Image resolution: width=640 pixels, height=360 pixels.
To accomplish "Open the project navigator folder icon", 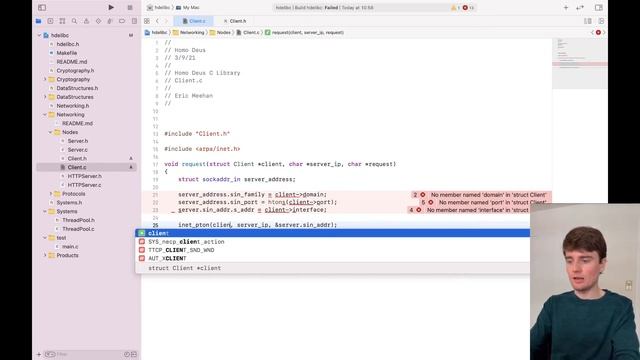I will pos(38,21).
